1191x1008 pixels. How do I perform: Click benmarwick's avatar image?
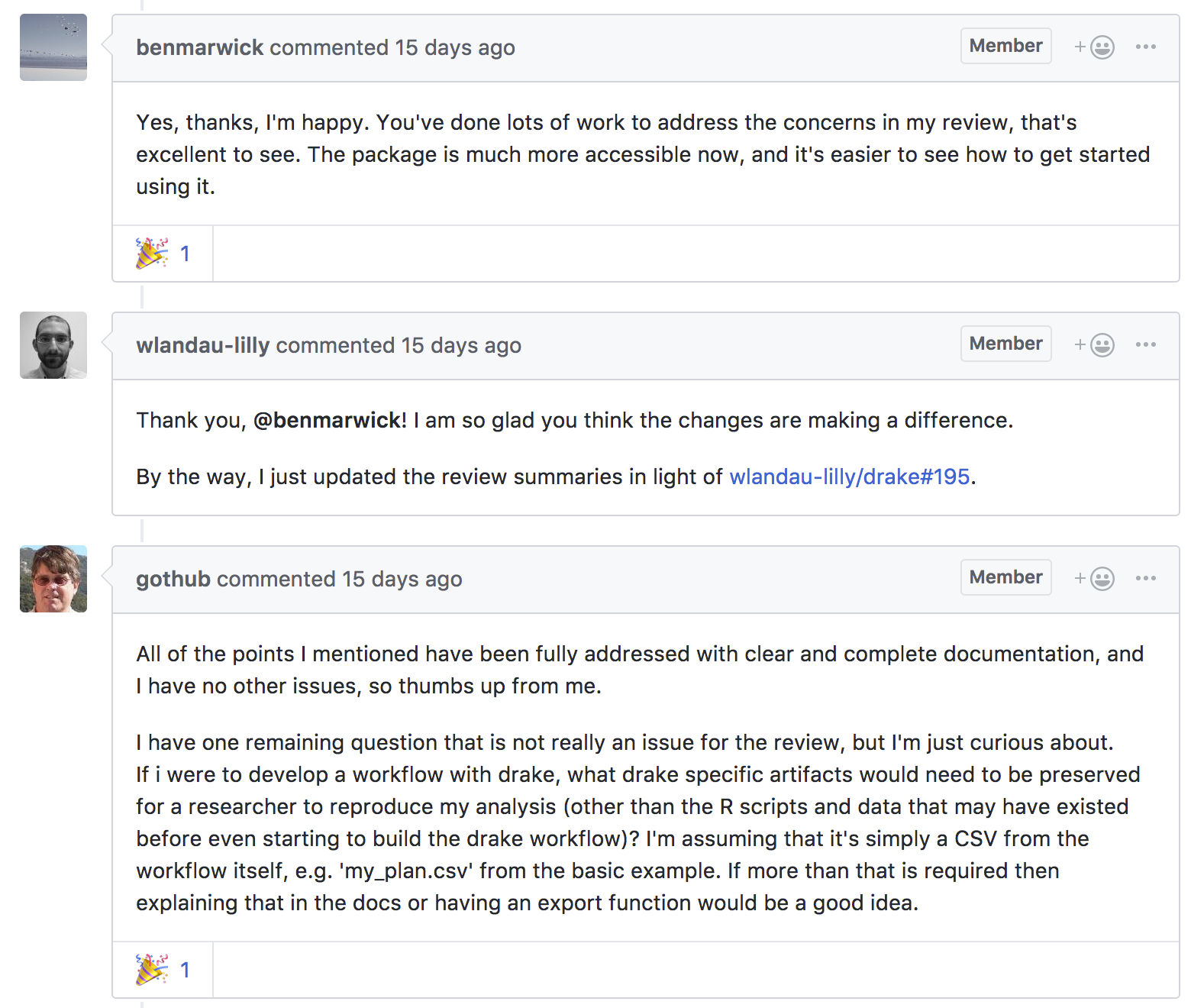53,47
